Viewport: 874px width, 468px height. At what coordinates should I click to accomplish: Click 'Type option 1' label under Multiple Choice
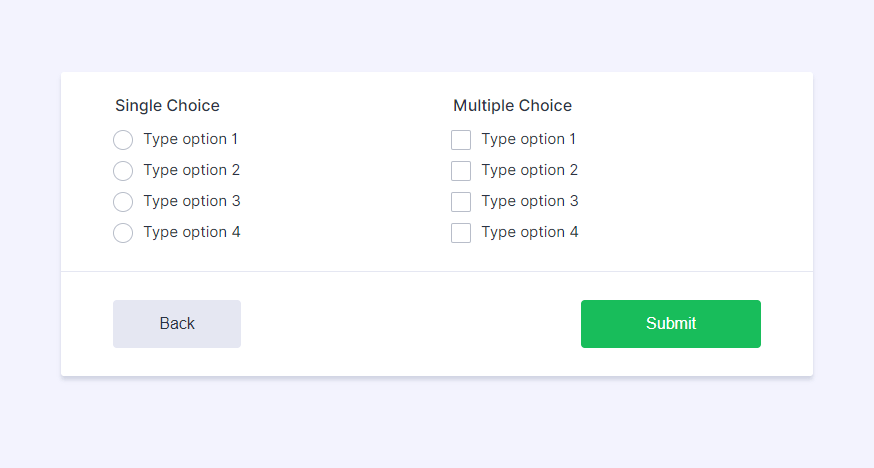pos(528,139)
